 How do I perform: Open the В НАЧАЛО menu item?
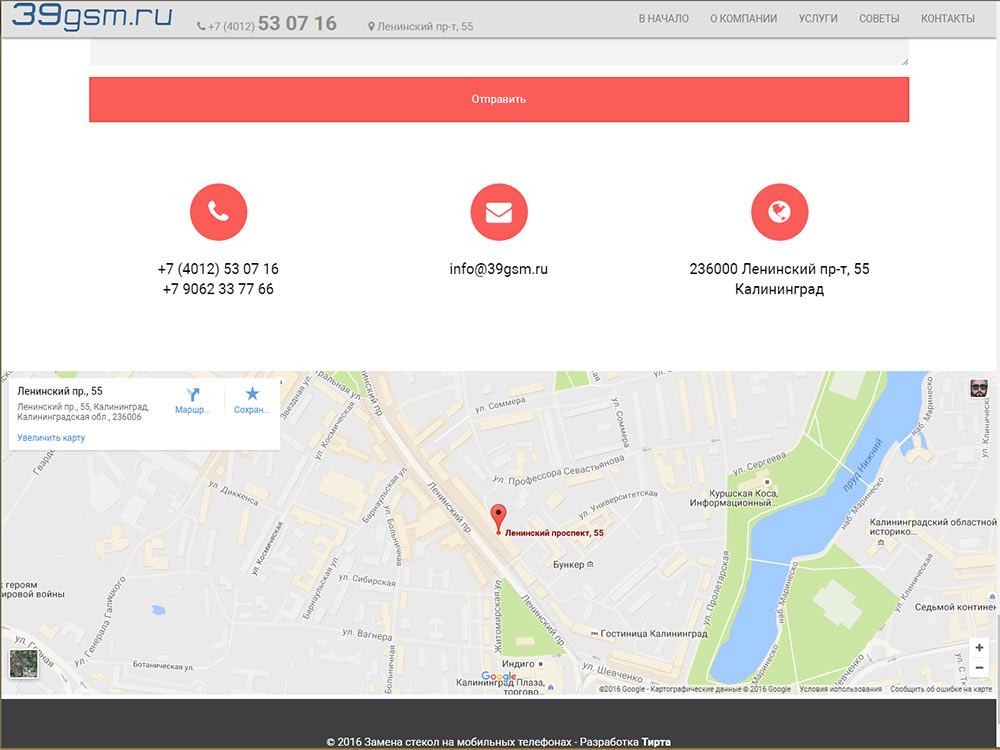664,18
